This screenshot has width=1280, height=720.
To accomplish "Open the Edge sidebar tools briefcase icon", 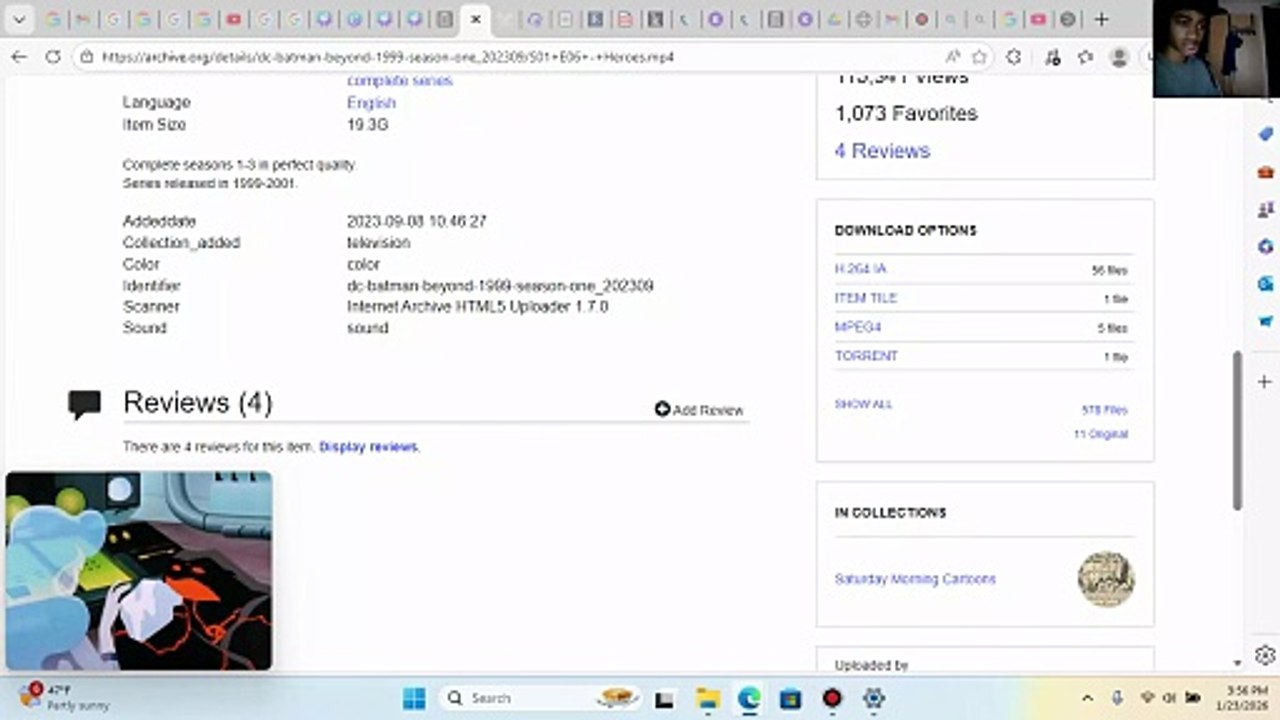I will pos(1265,172).
